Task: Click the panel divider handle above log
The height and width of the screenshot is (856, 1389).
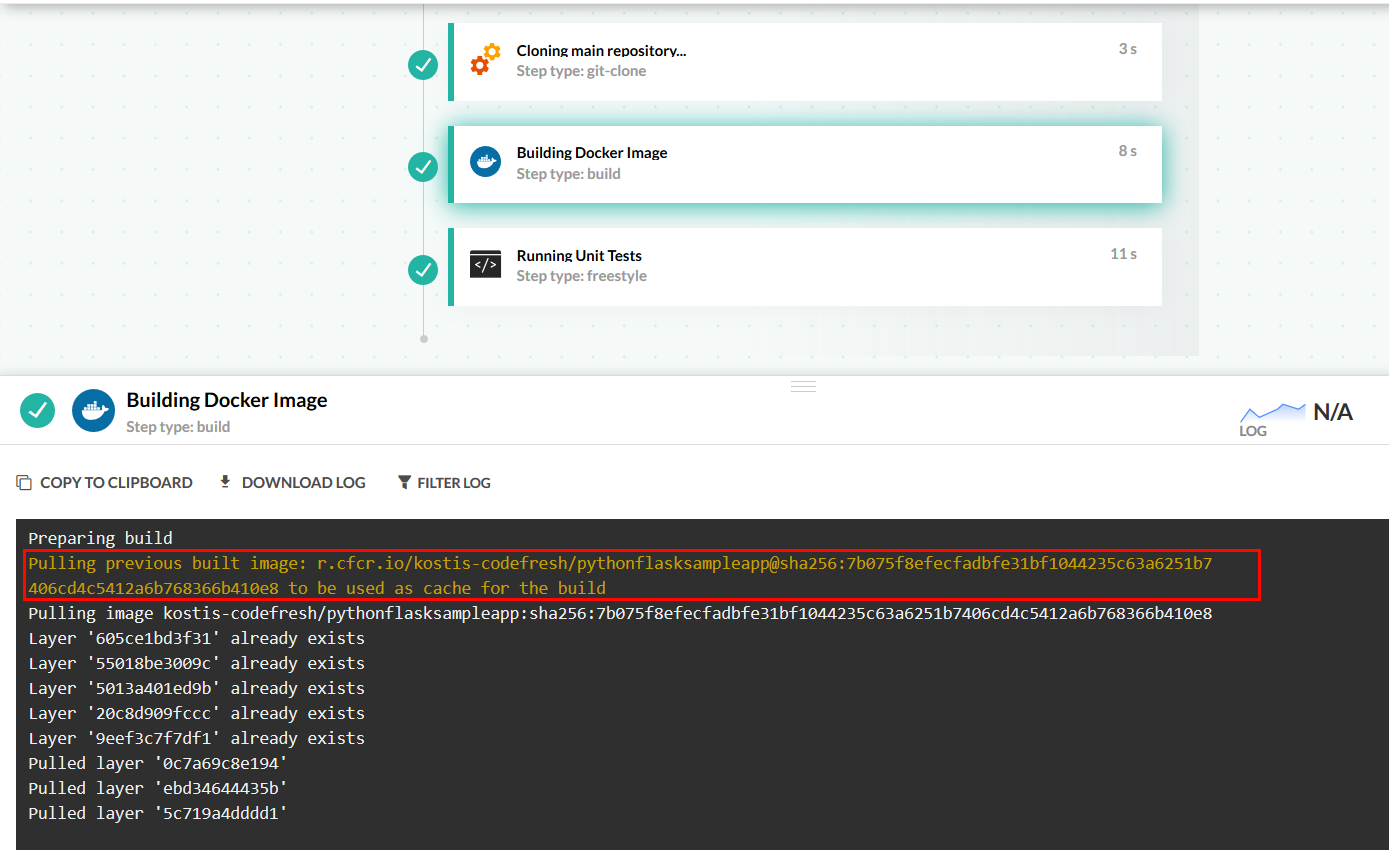Action: point(804,386)
